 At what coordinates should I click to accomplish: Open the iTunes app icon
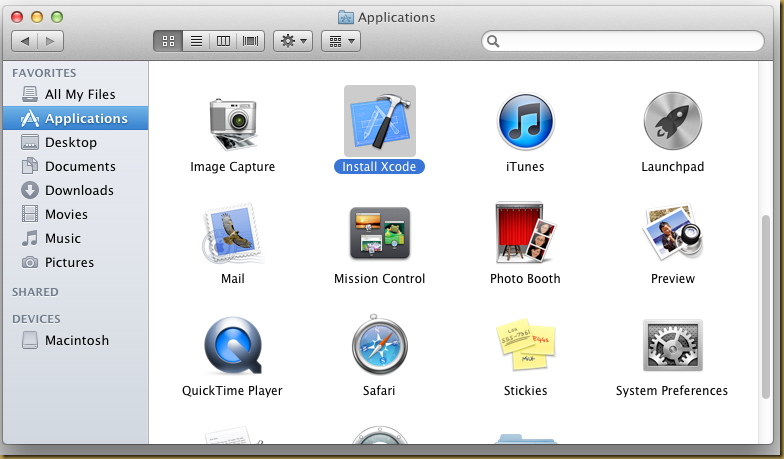point(525,121)
